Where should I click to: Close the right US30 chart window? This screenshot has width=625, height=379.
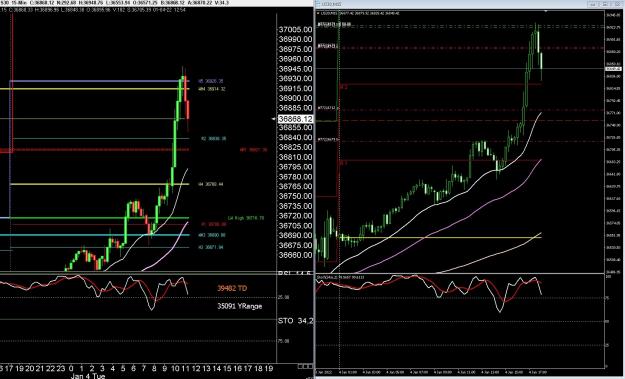coord(616,4)
